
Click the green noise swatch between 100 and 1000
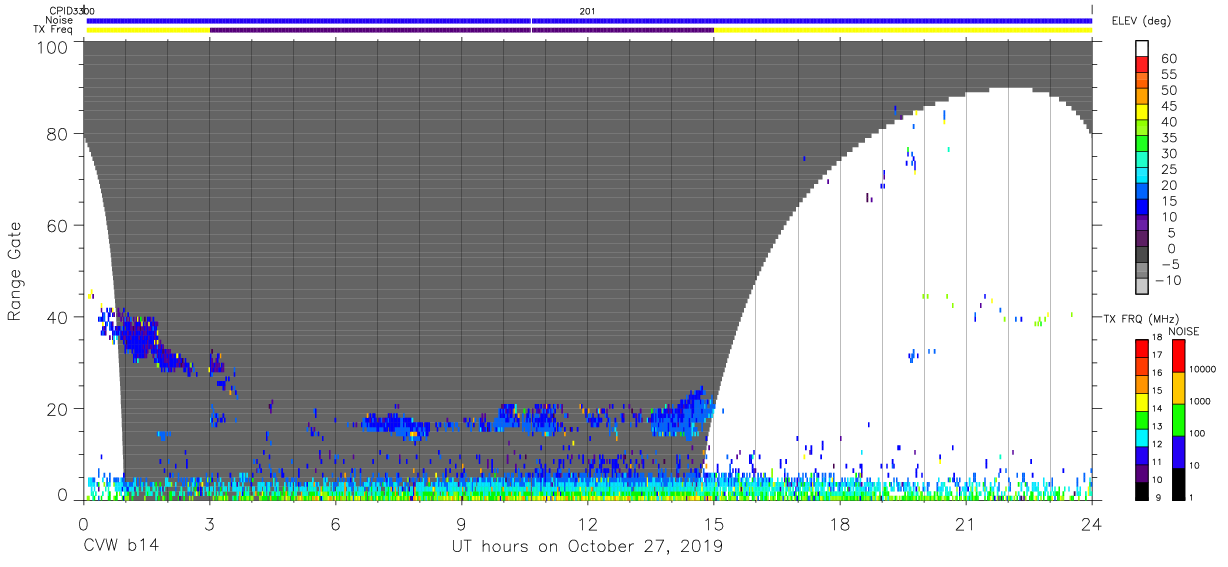click(x=1177, y=419)
